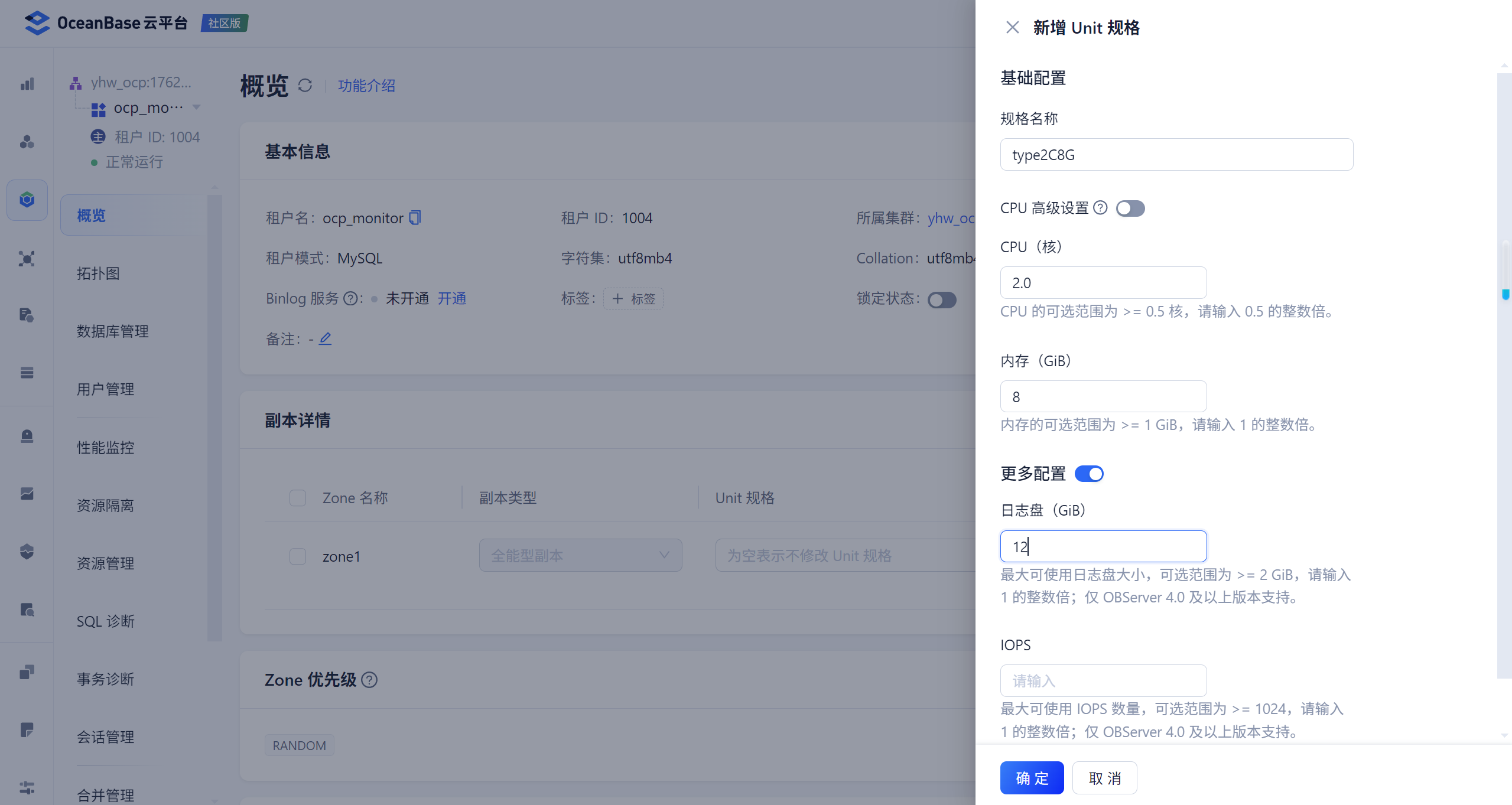Expand the ocp_mo tenant selector arrow
1512x805 pixels.
click(x=197, y=107)
